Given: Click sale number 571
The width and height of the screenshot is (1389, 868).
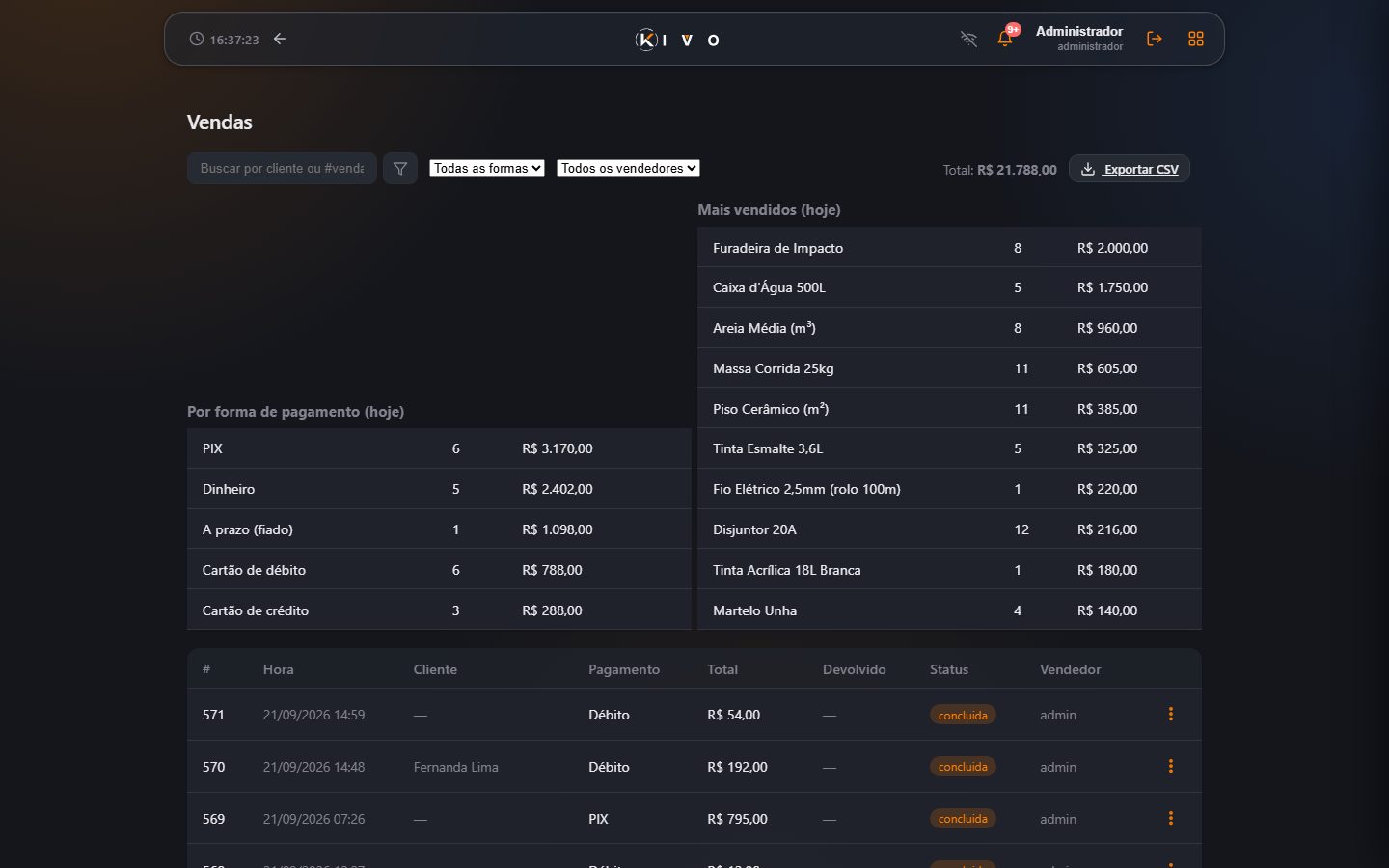Looking at the screenshot, I should coord(213,715).
